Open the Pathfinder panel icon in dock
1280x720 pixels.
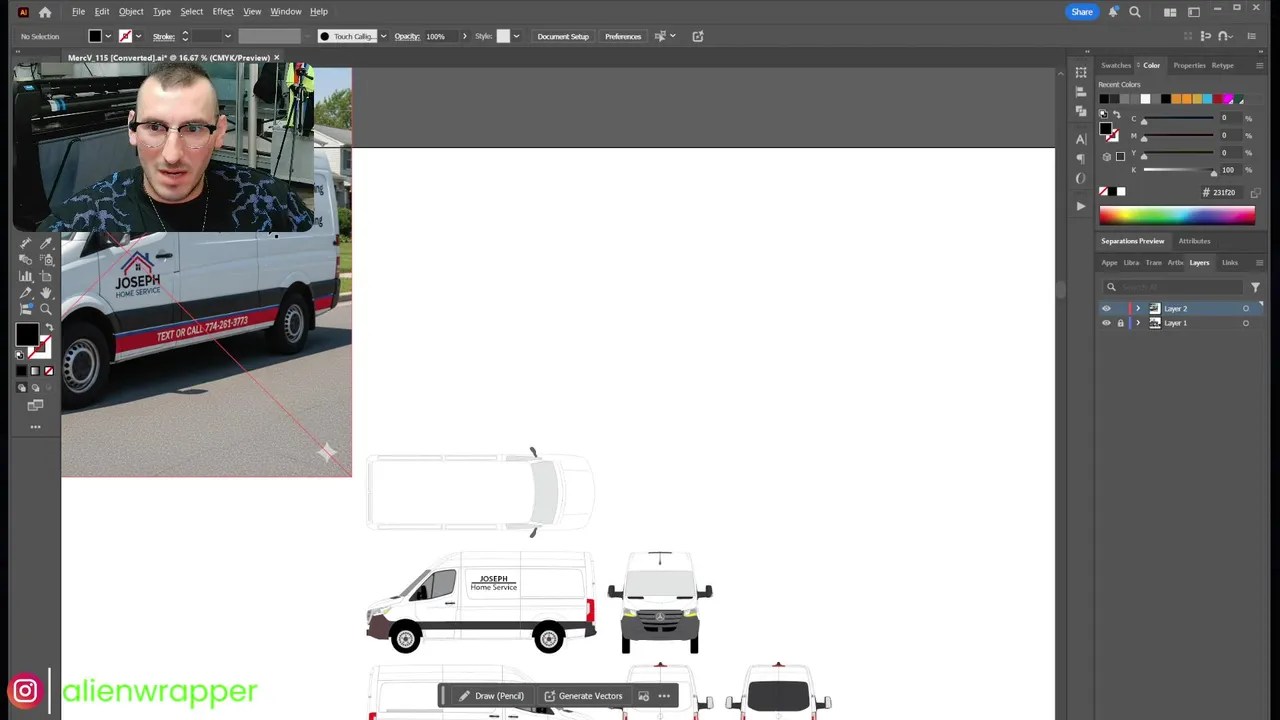[x=1081, y=110]
